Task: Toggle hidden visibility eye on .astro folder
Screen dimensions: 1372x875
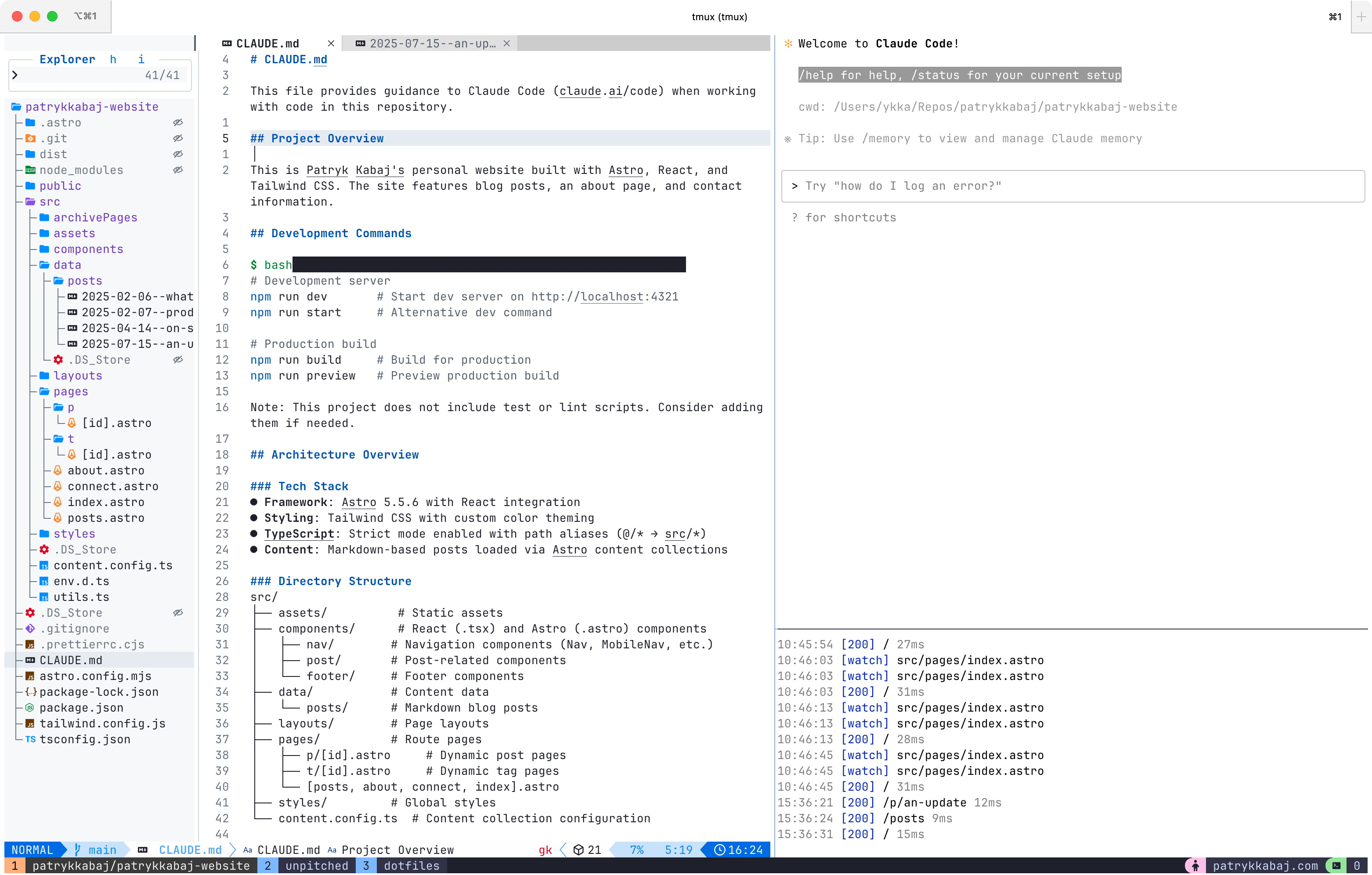Action: (x=178, y=123)
